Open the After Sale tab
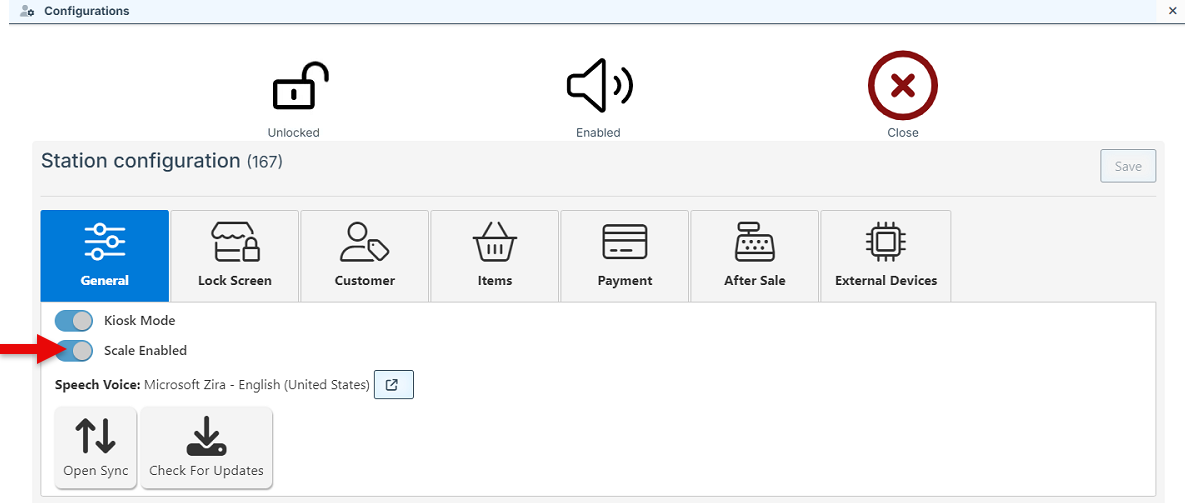The image size is (1185, 503). (x=755, y=255)
